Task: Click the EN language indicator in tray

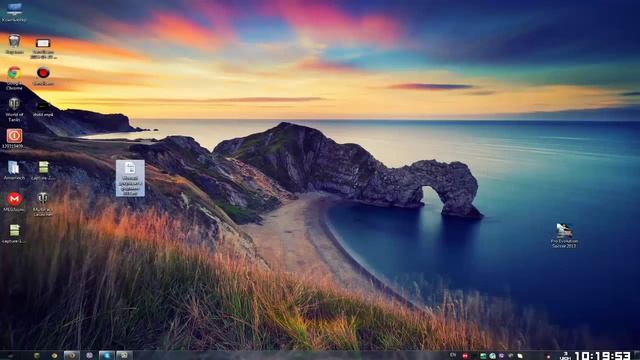Action: 453,355
